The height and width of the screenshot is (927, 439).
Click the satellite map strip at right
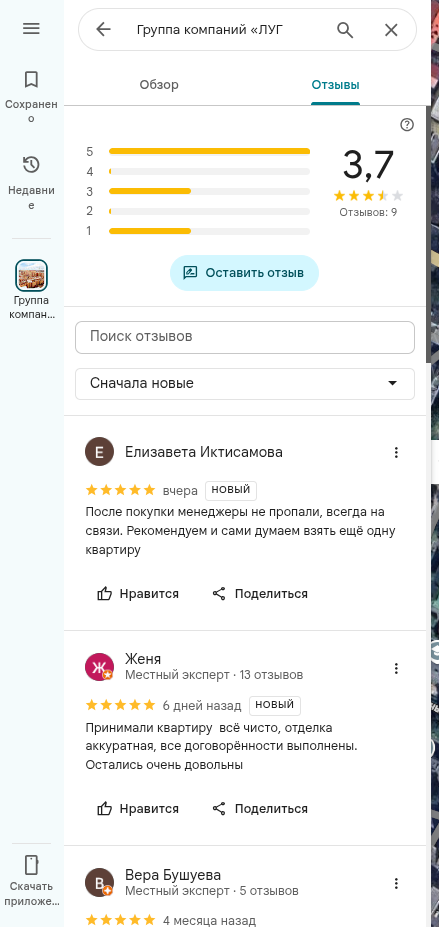(x=435, y=464)
